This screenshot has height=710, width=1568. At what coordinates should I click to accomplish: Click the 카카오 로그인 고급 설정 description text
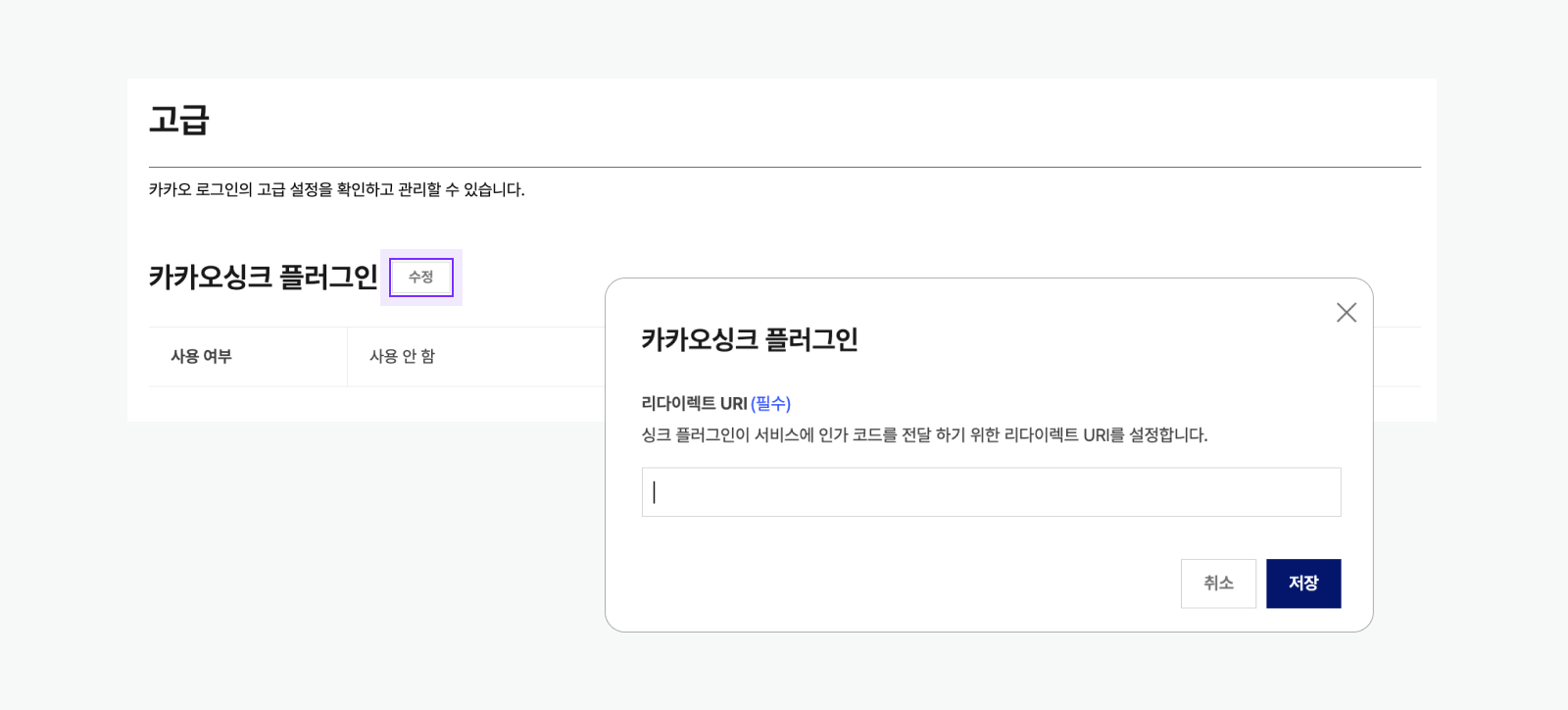336,189
